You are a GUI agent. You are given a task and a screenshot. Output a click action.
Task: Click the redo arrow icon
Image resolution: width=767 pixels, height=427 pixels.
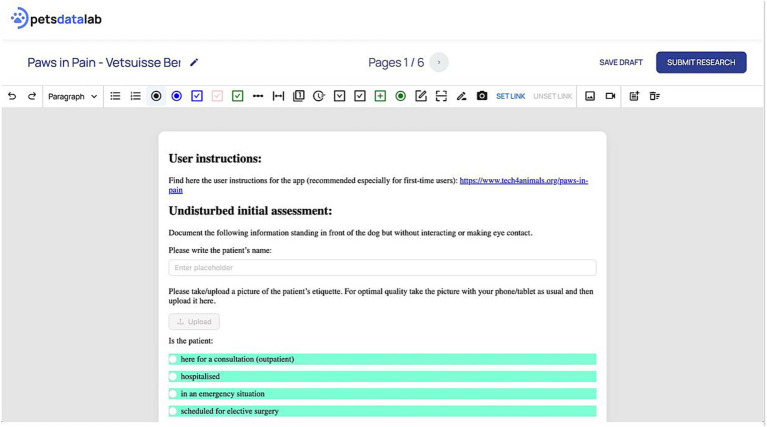coord(32,96)
